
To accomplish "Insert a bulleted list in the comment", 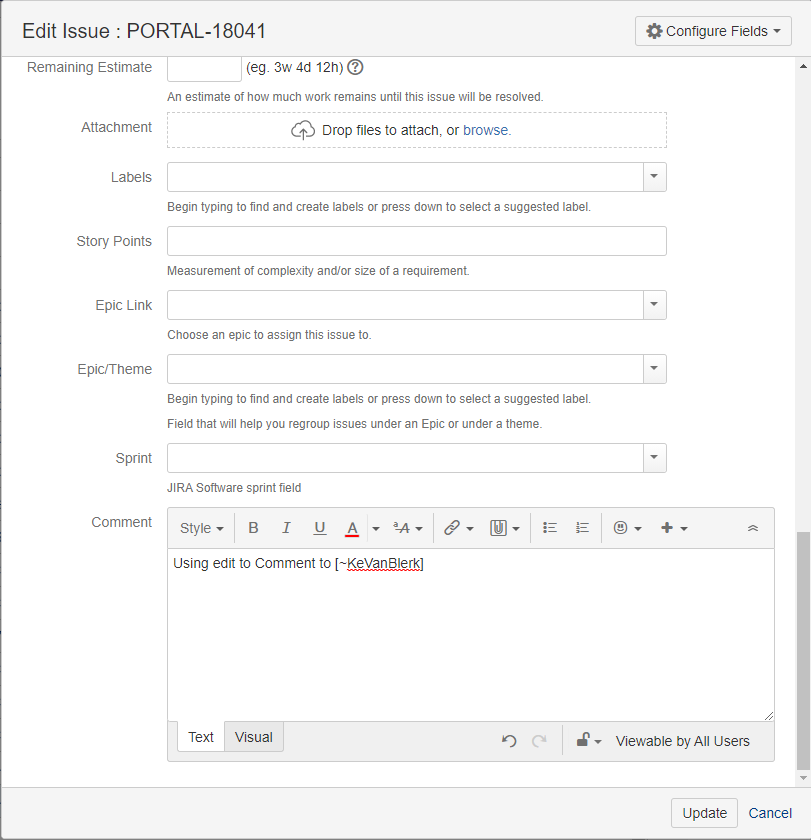I will pyautogui.click(x=549, y=527).
